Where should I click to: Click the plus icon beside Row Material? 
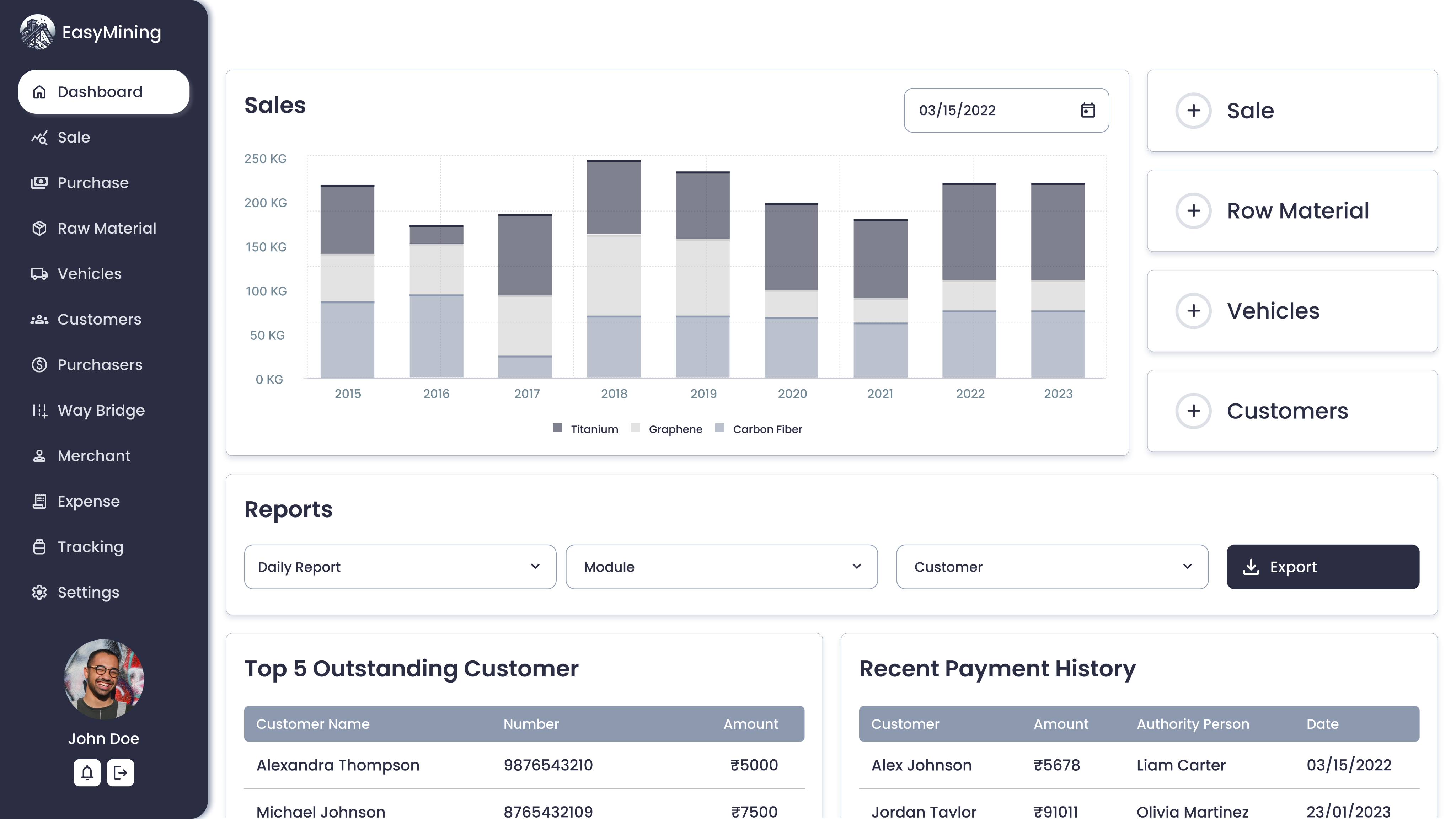pyautogui.click(x=1193, y=211)
